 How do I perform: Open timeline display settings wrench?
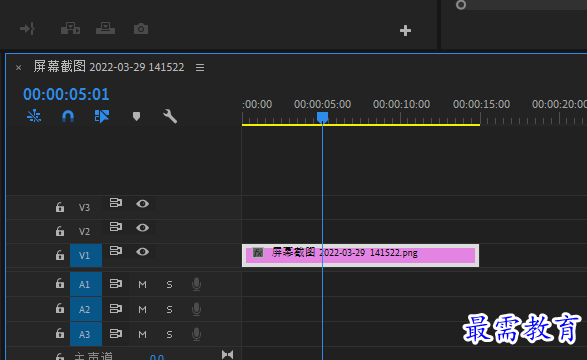[170, 116]
